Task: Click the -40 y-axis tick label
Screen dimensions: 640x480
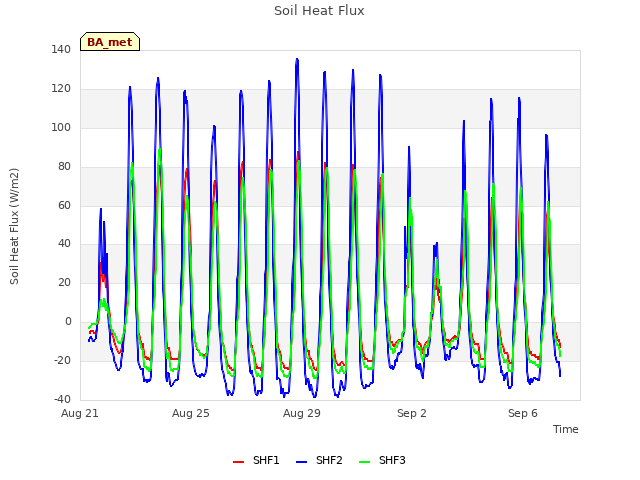Action: 62,399
